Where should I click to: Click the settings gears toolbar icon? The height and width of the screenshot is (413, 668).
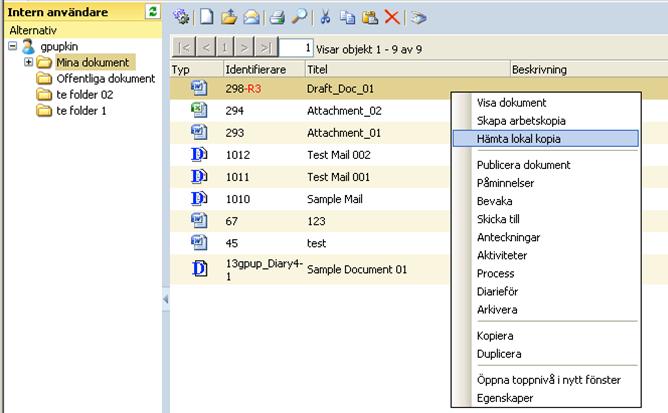(181, 17)
